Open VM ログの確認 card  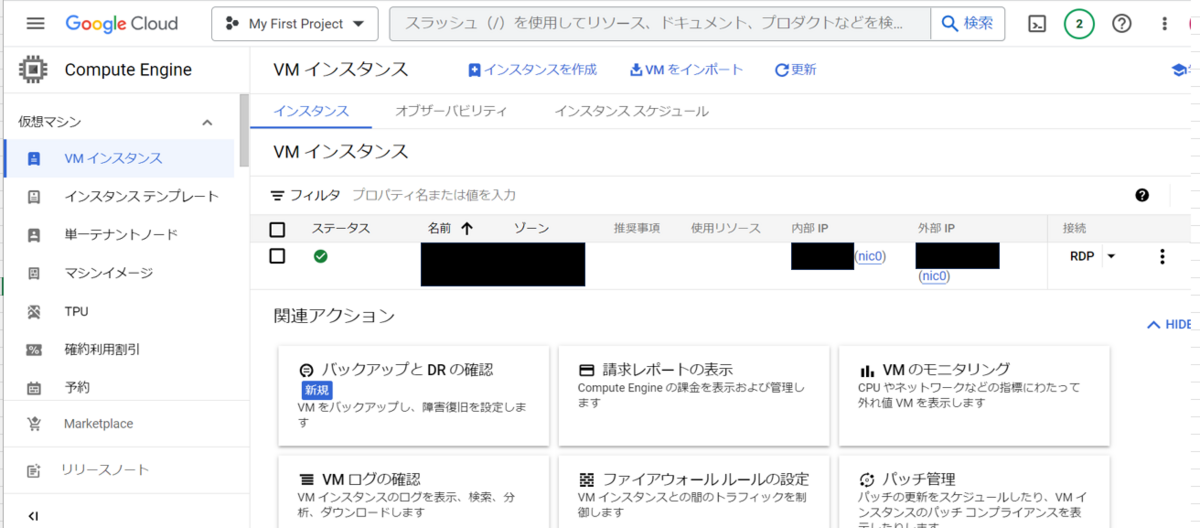pos(414,492)
